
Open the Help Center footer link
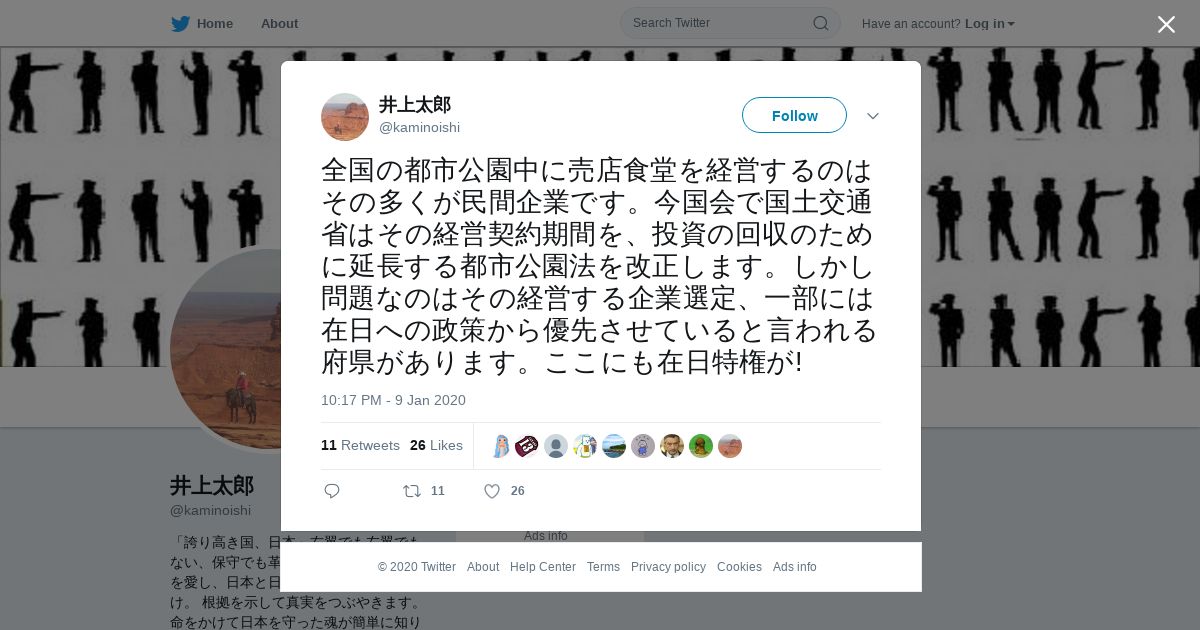[543, 567]
